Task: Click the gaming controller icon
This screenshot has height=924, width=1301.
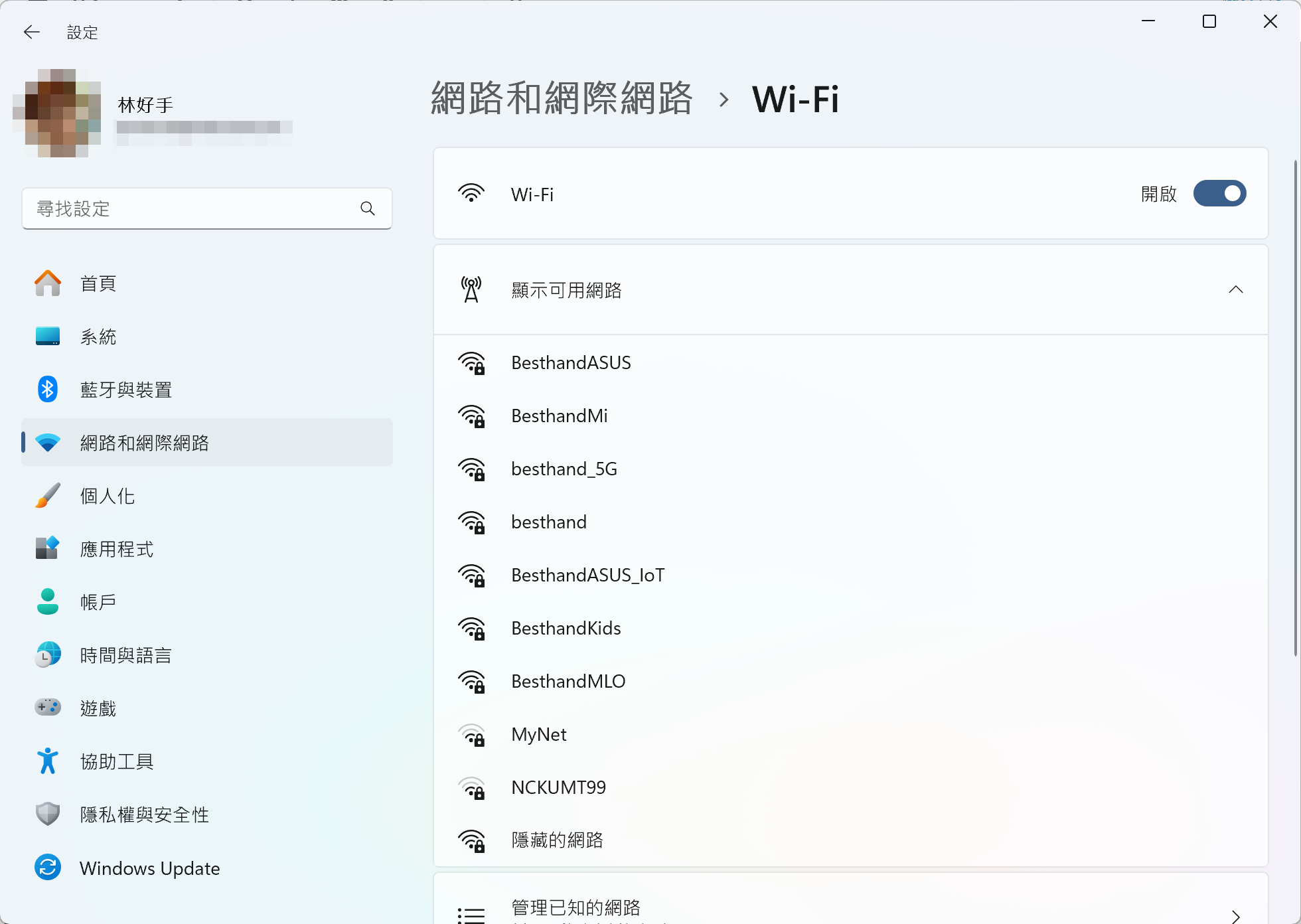Action: (x=47, y=708)
